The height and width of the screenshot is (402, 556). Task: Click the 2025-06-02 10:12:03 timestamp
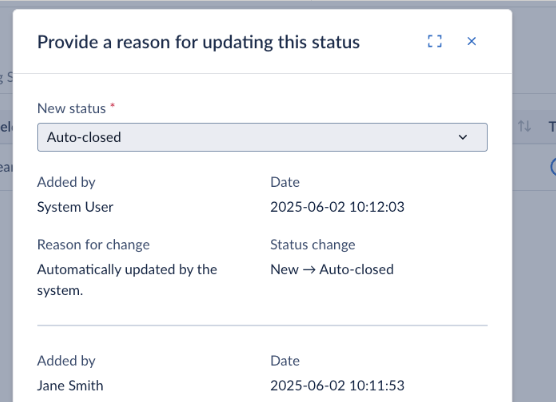pyautogui.click(x=337, y=207)
